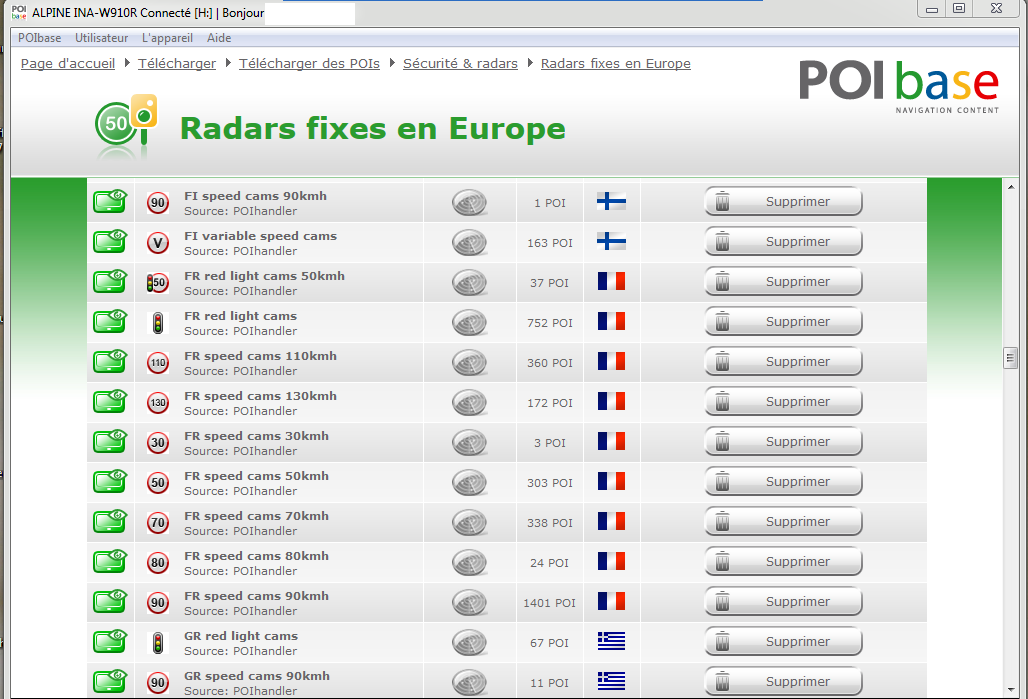
Task: Click the Finnish flag in FI speed cams 90kmh row
Action: (x=611, y=202)
